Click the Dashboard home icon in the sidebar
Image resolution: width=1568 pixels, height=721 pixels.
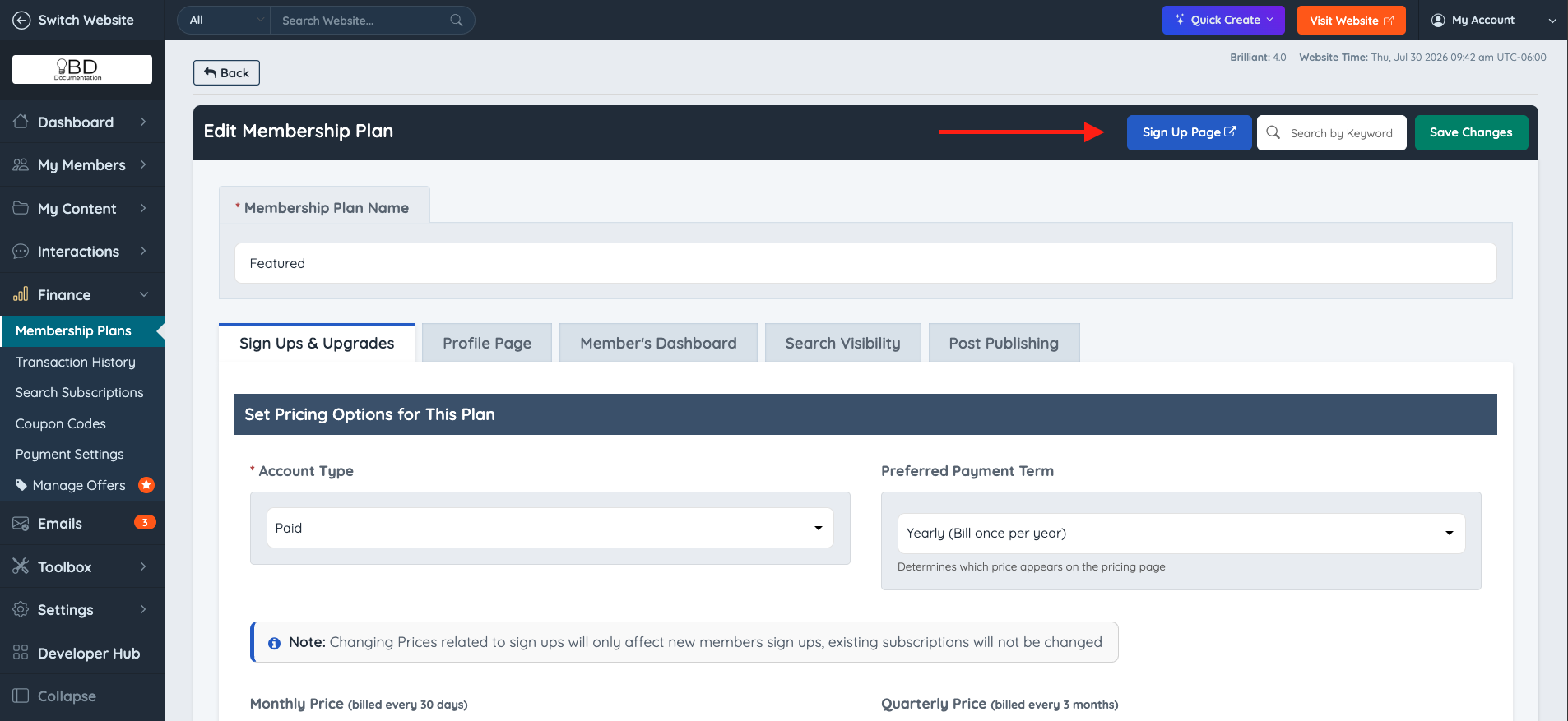[x=21, y=122]
